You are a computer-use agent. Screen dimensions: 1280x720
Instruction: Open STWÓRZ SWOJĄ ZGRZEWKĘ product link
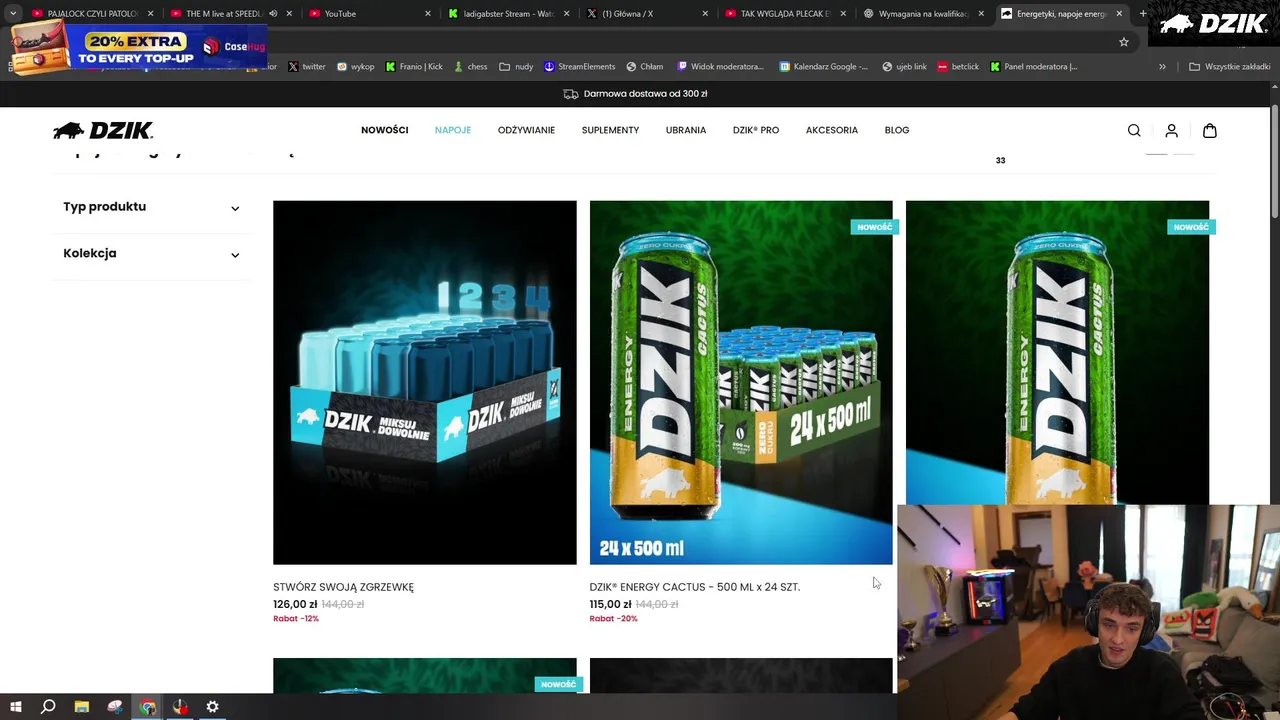(343, 587)
